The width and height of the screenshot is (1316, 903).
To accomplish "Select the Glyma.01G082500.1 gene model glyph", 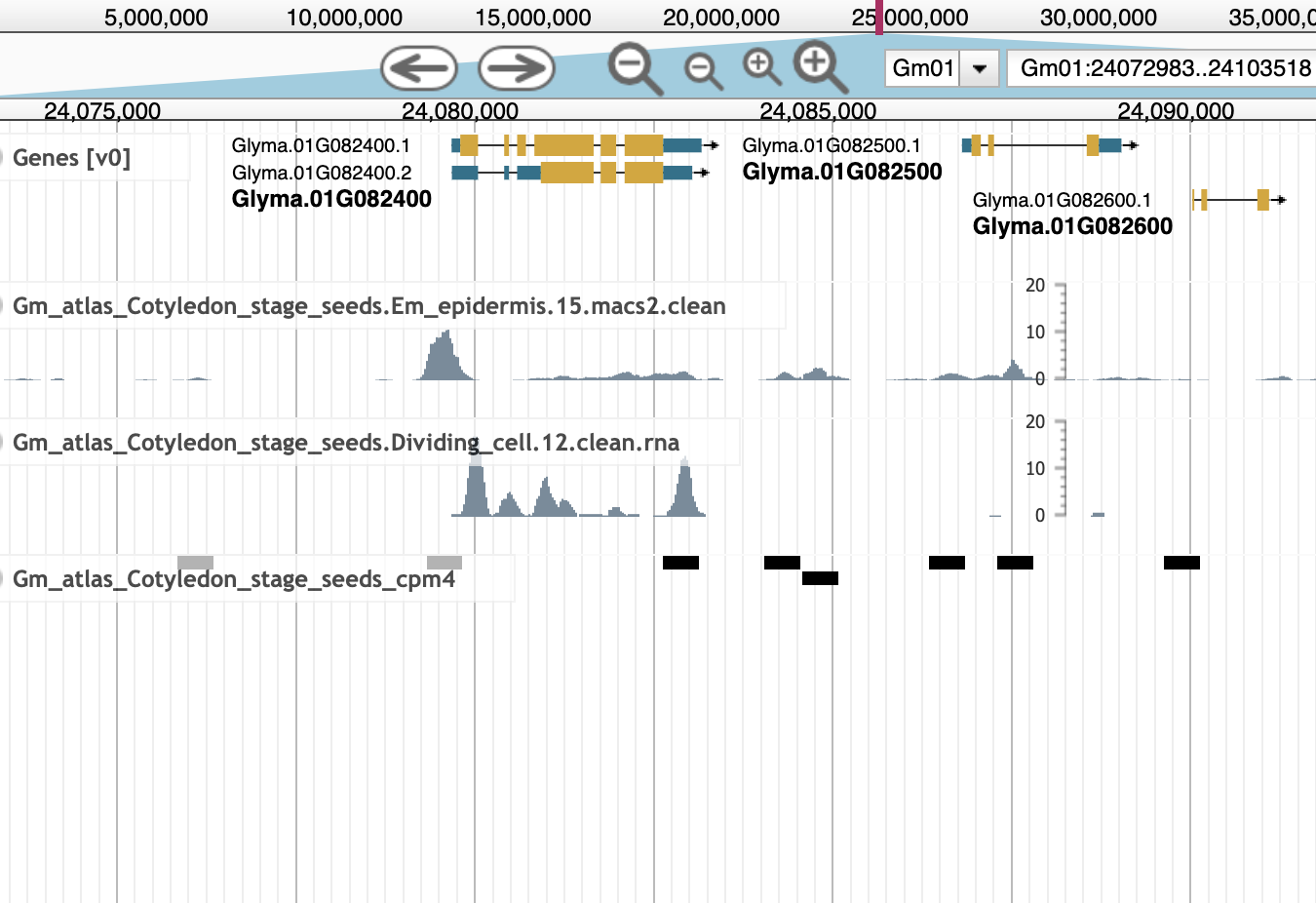I will point(1049,145).
